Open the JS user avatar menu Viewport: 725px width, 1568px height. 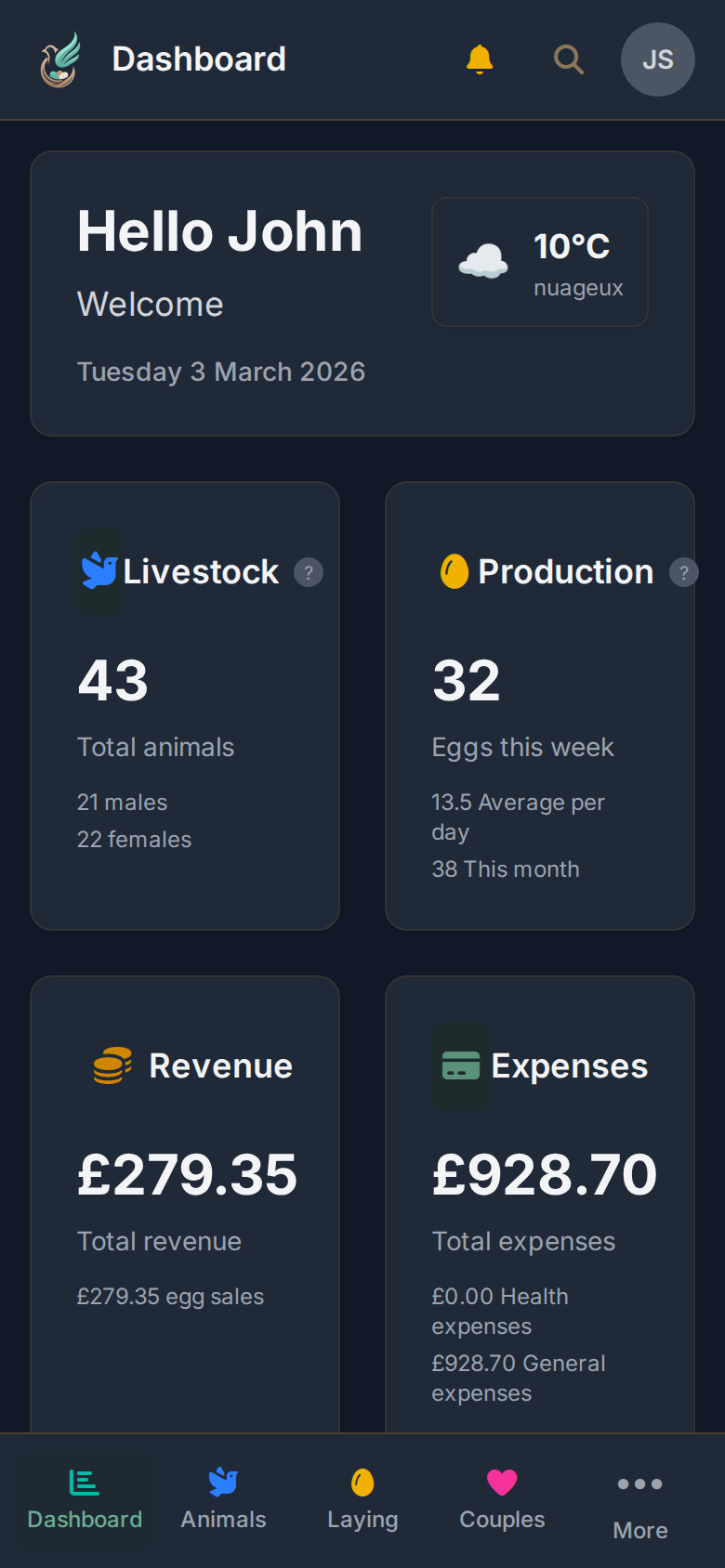coord(658,59)
